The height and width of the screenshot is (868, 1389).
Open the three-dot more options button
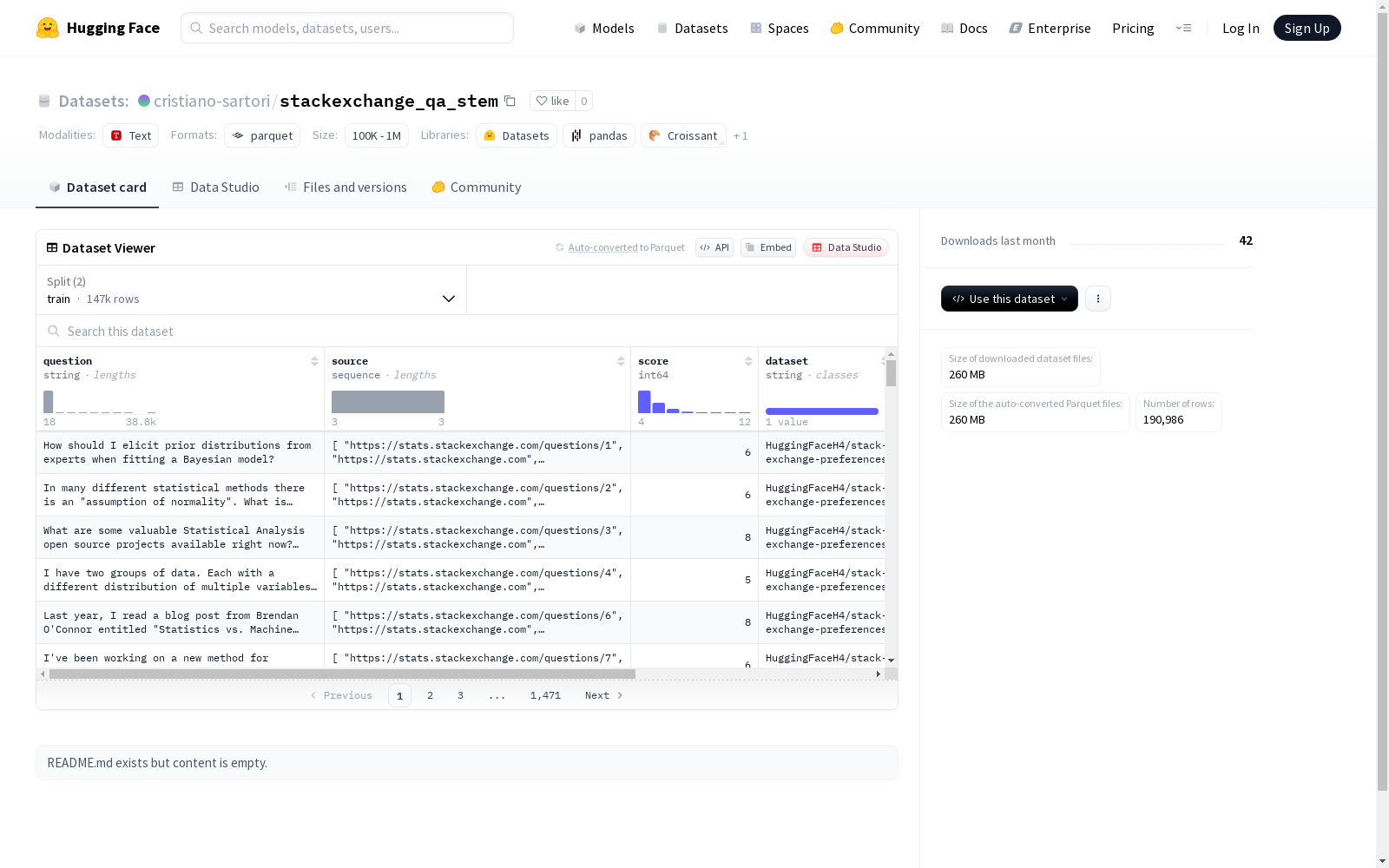[x=1098, y=299]
